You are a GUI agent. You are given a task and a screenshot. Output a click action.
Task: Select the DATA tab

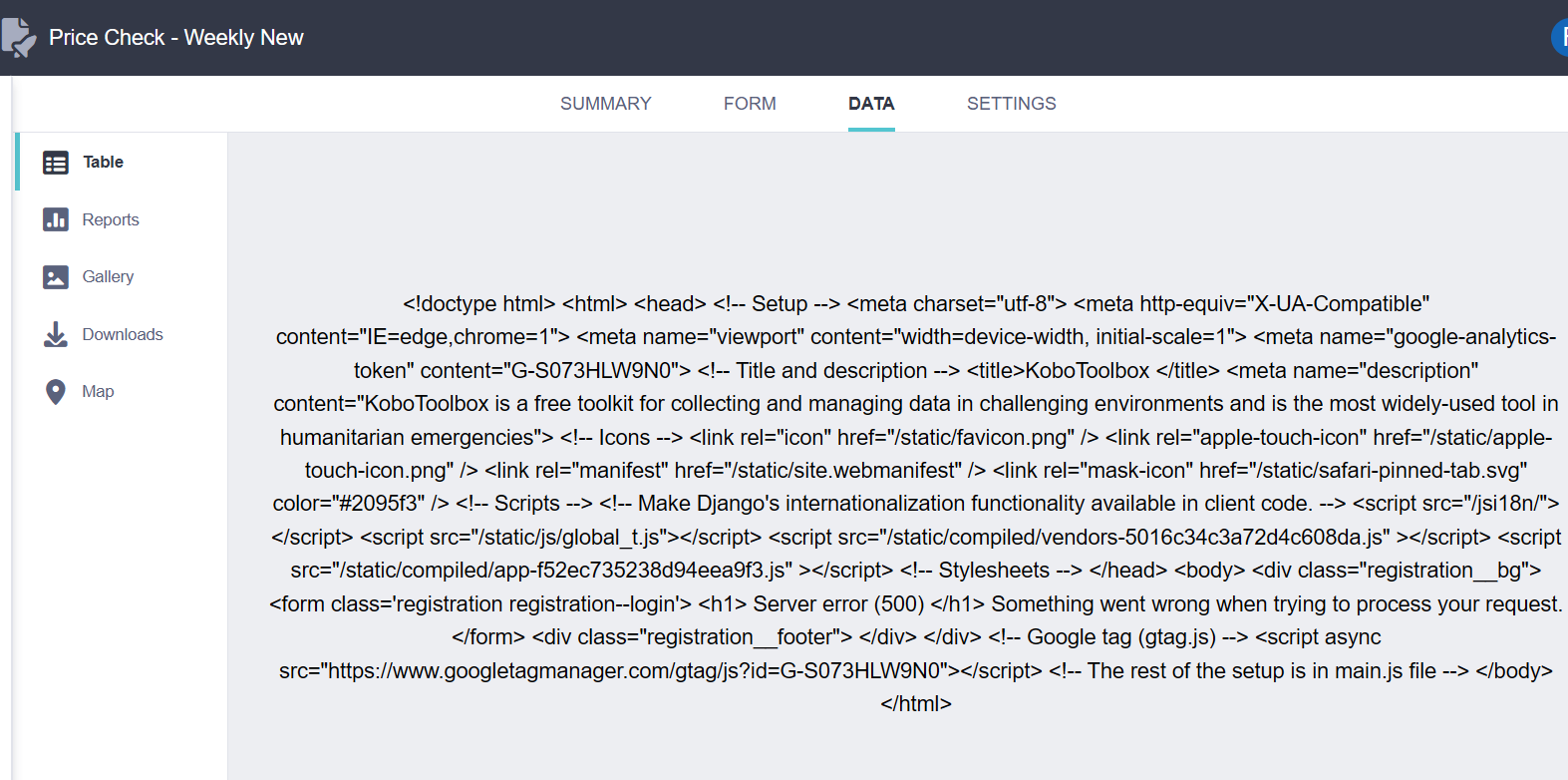point(871,104)
